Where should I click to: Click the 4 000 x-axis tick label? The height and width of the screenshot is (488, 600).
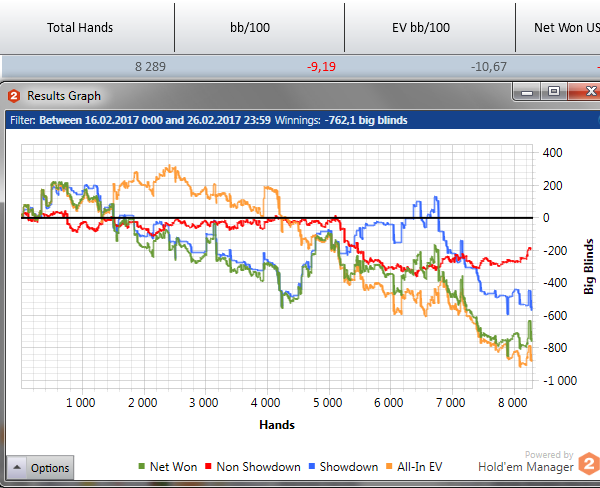click(265, 403)
